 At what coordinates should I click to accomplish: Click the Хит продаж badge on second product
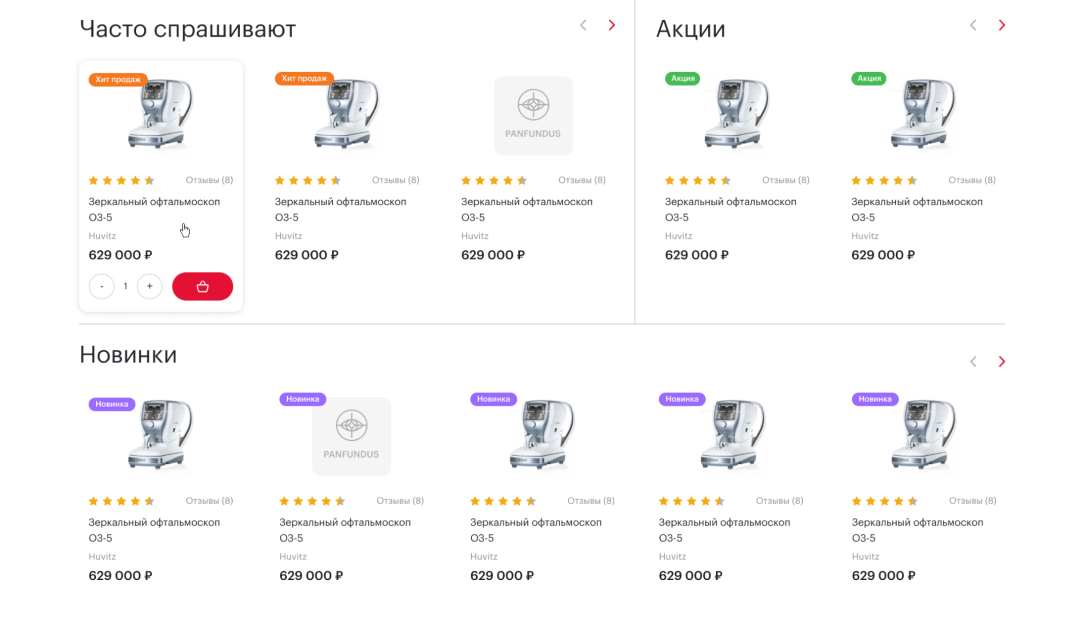tap(304, 79)
